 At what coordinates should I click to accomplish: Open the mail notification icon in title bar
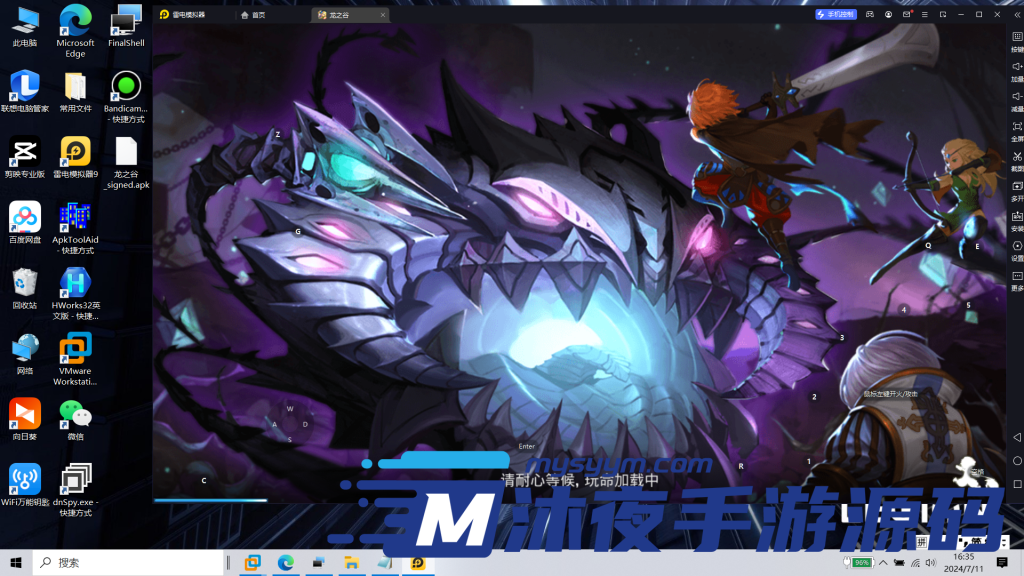906,15
